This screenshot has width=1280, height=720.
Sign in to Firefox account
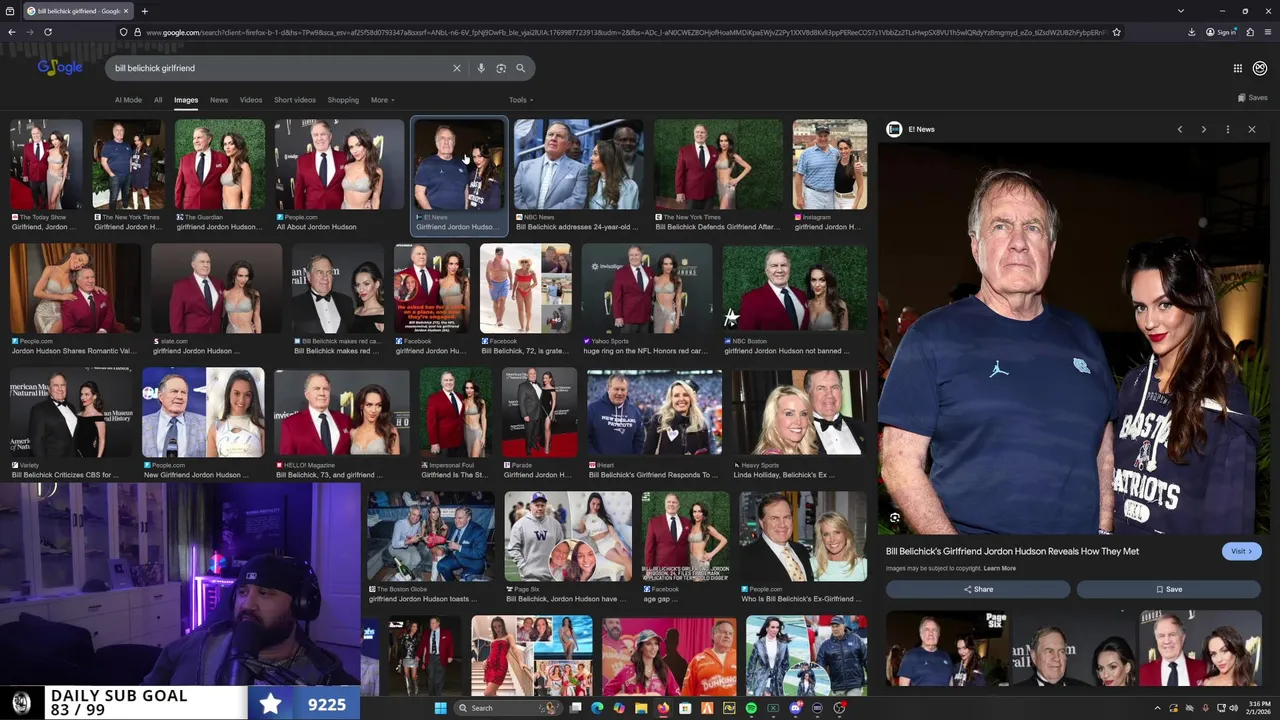point(1221,32)
